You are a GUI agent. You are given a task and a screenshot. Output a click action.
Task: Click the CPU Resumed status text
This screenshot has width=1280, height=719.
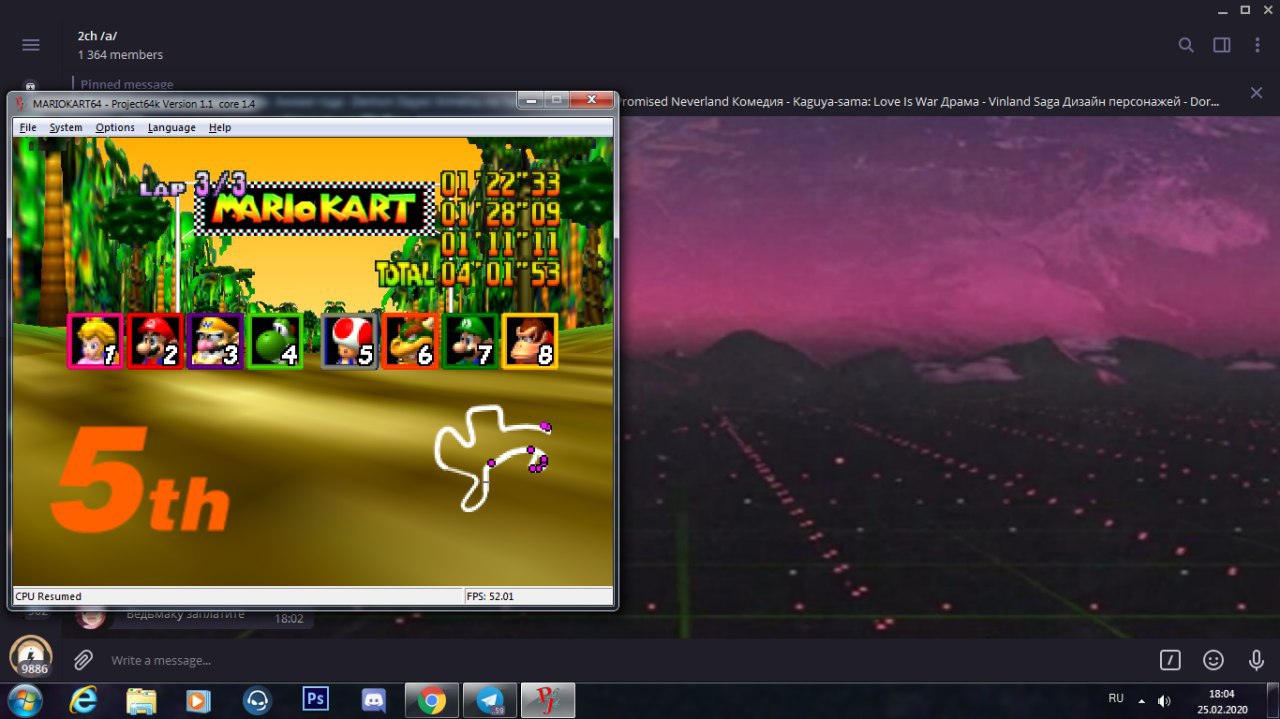[48, 596]
